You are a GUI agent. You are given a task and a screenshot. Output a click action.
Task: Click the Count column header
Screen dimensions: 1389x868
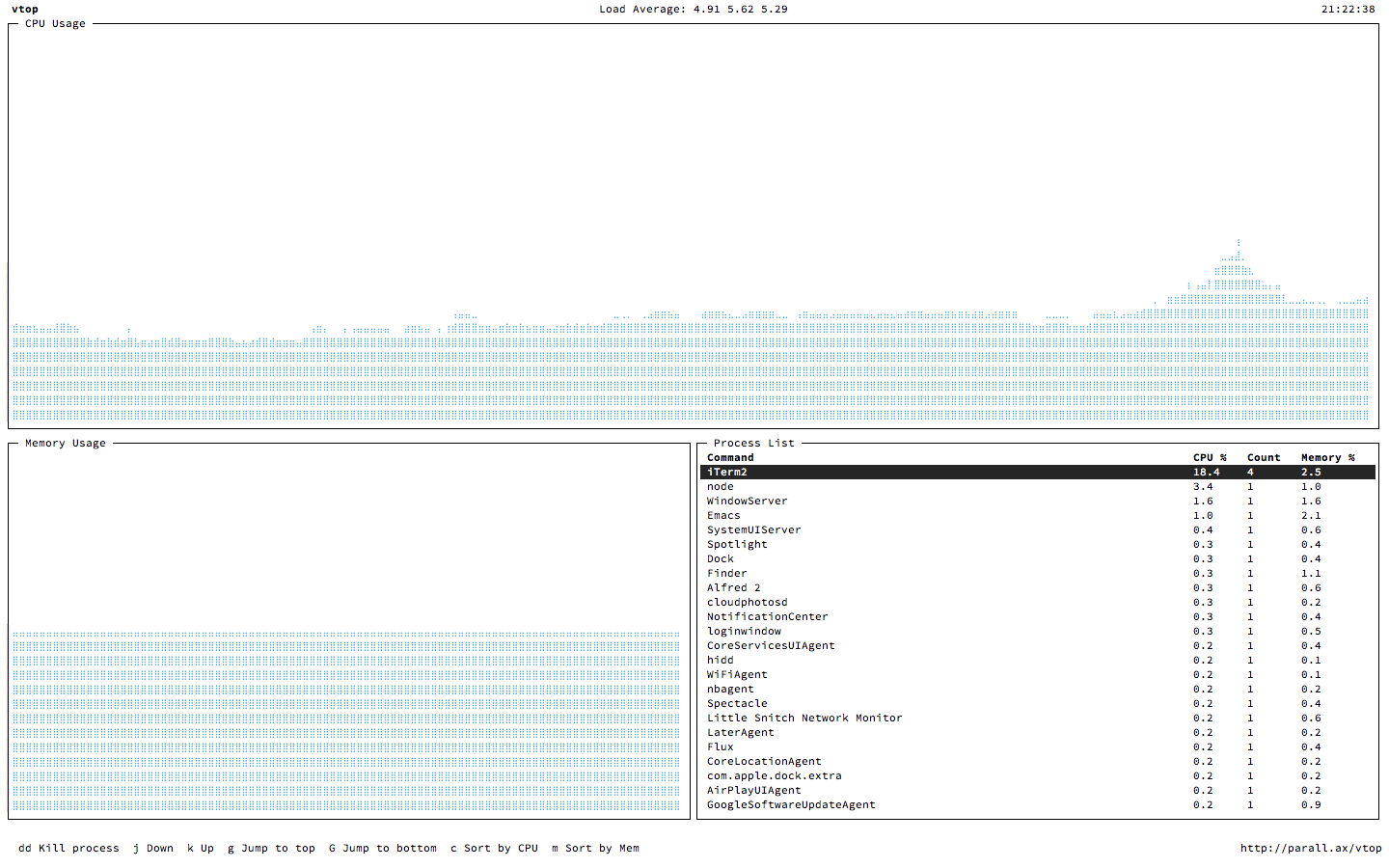click(1264, 458)
